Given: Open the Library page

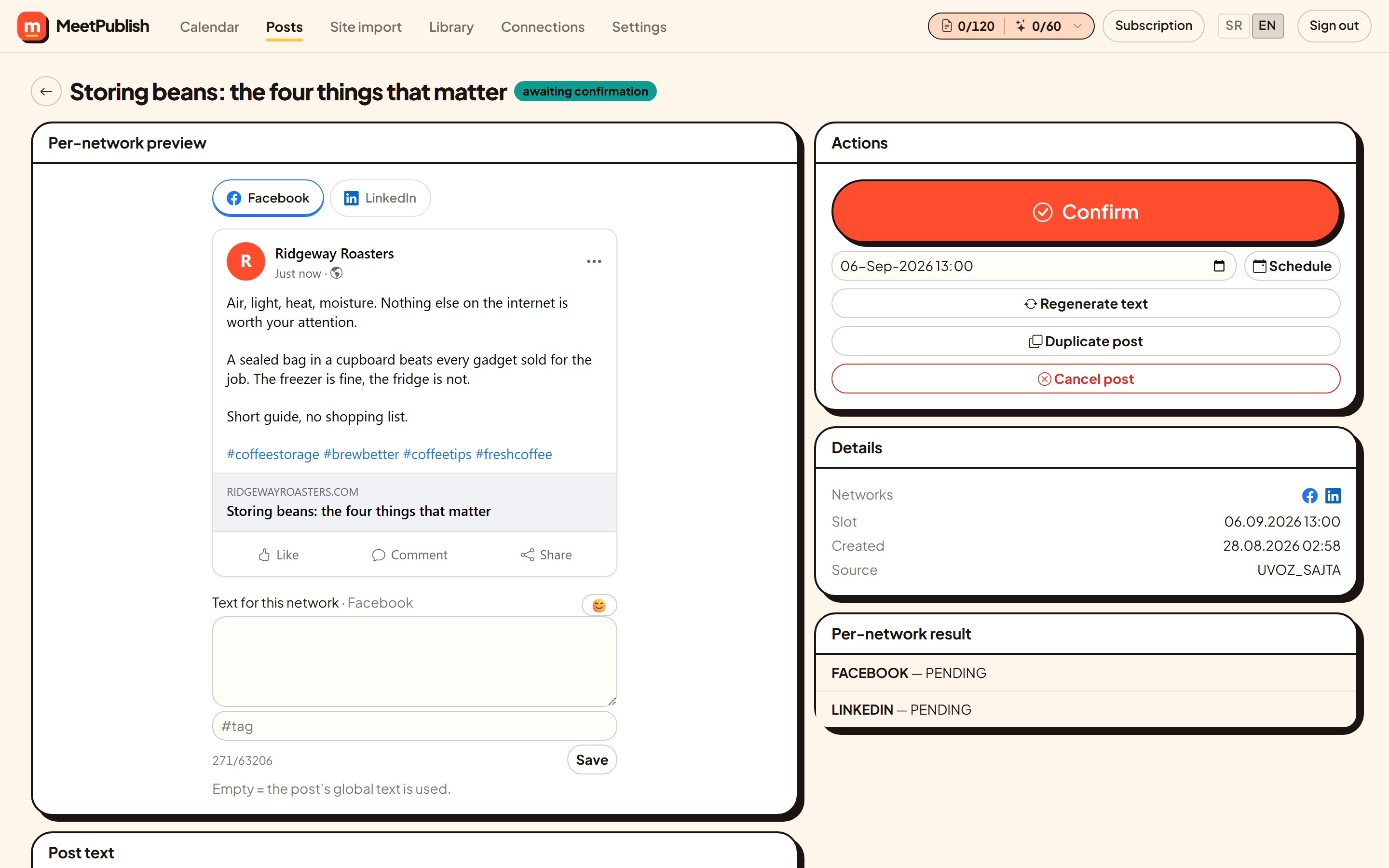Looking at the screenshot, I should pyautogui.click(x=451, y=27).
